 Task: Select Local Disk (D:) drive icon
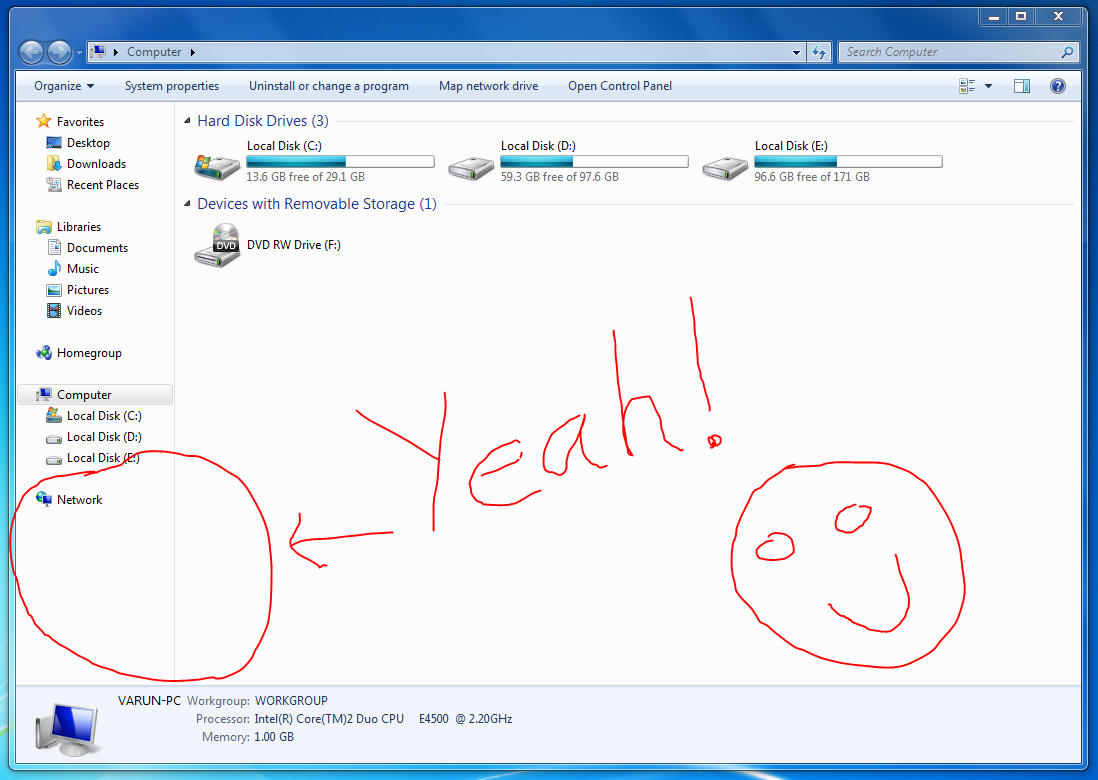[471, 167]
